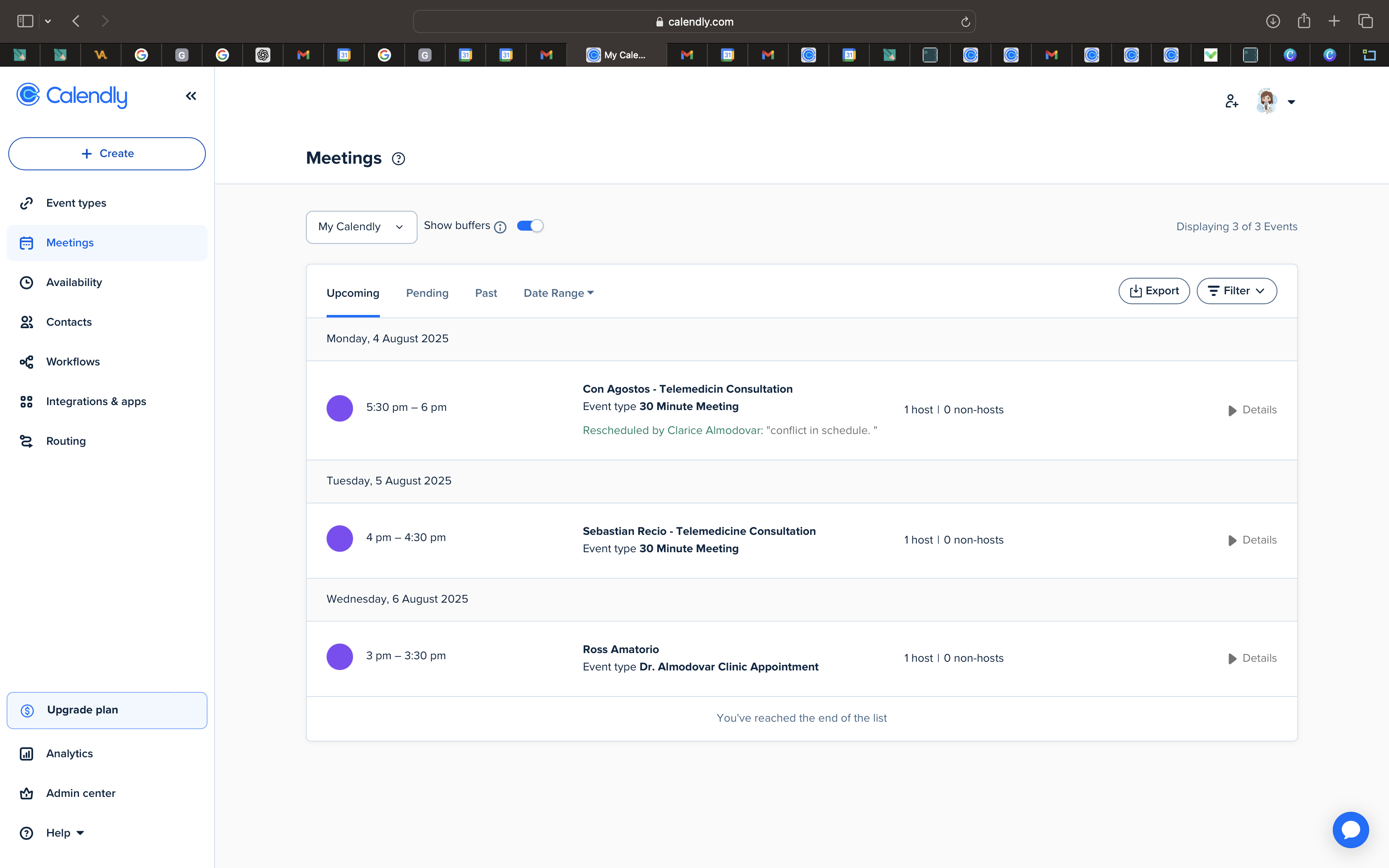The height and width of the screenshot is (868, 1389).
Task: Click the purple circle for the 3 pm meeting
Action: (x=340, y=657)
